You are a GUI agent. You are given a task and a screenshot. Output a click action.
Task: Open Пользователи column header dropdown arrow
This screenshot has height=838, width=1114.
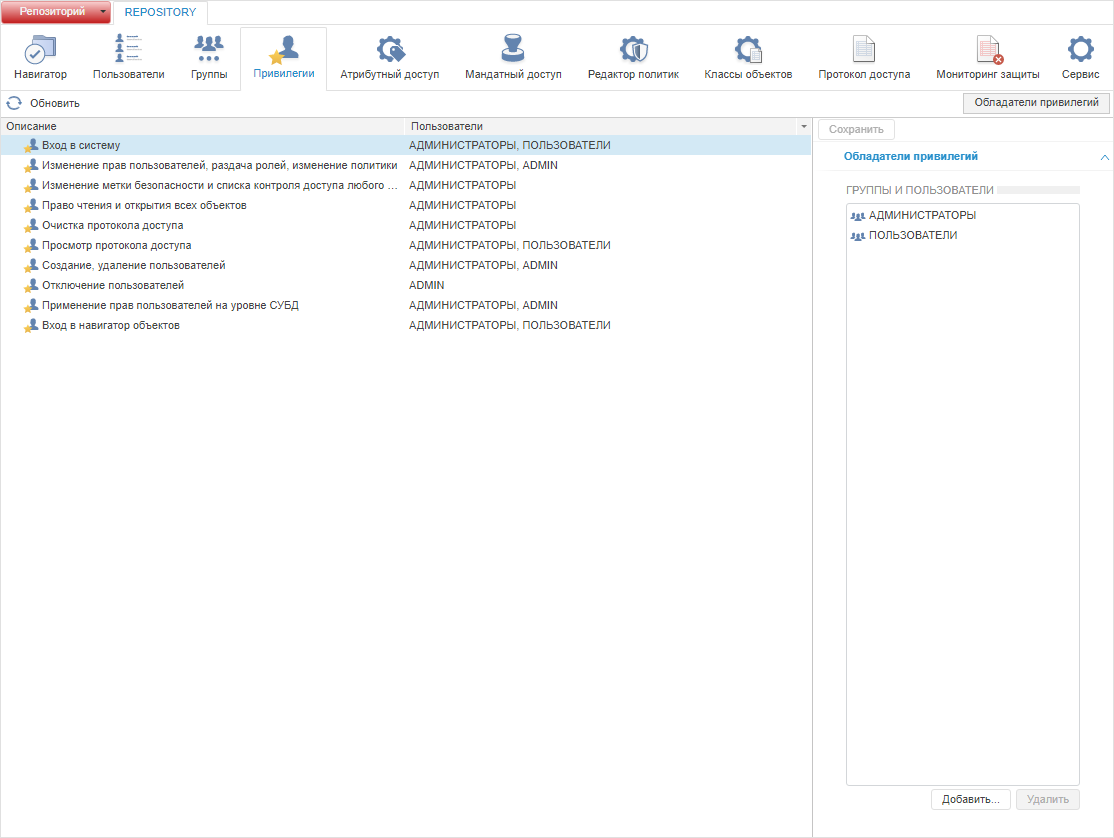[804, 126]
